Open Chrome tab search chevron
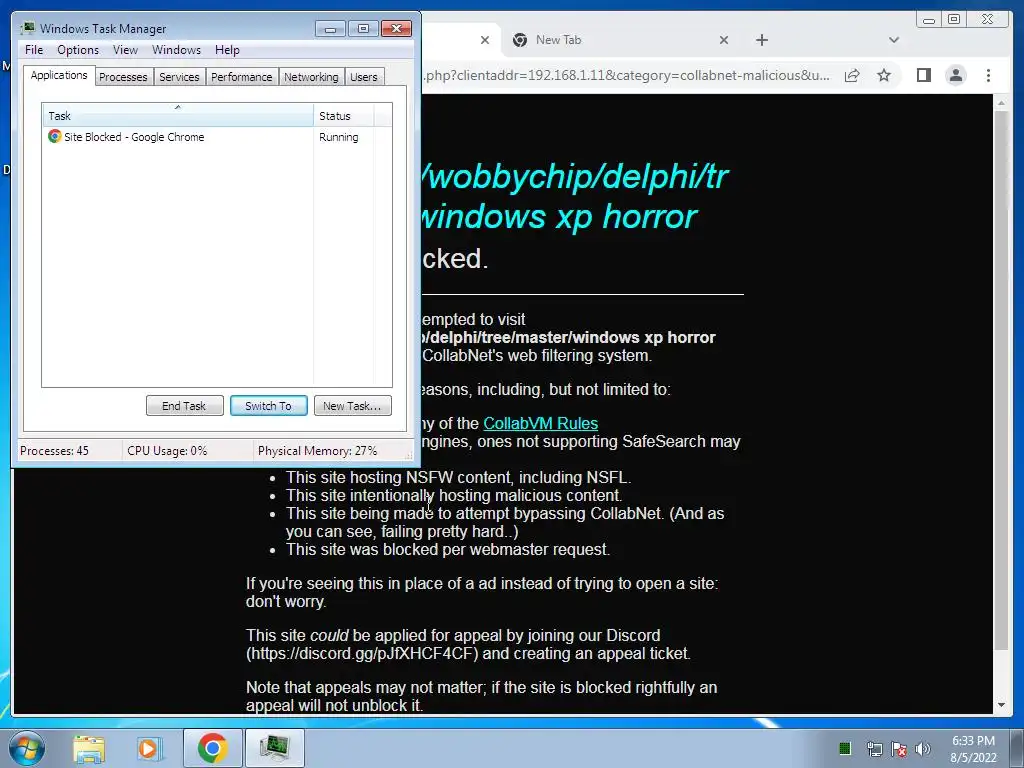1024x768 pixels. (x=894, y=40)
